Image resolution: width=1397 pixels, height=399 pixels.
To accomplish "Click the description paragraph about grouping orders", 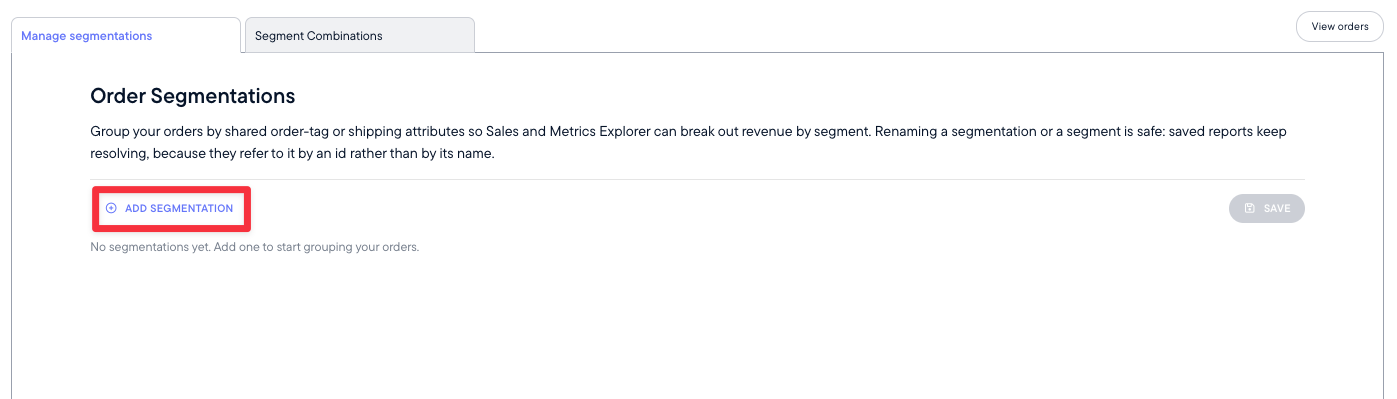I will tap(696, 143).
